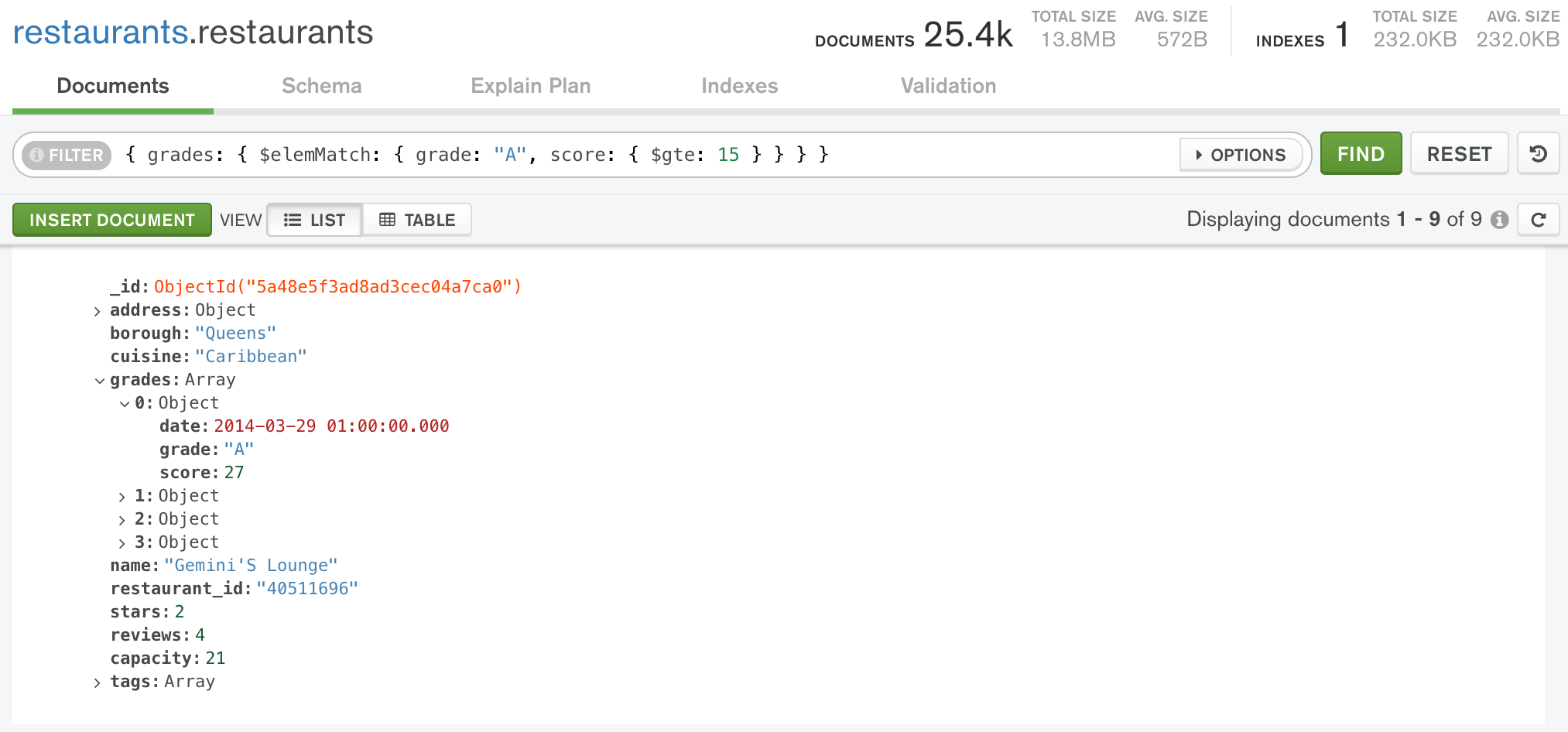The image size is (1568, 732).
Task: Open the Documents tab
Action: pyautogui.click(x=113, y=86)
